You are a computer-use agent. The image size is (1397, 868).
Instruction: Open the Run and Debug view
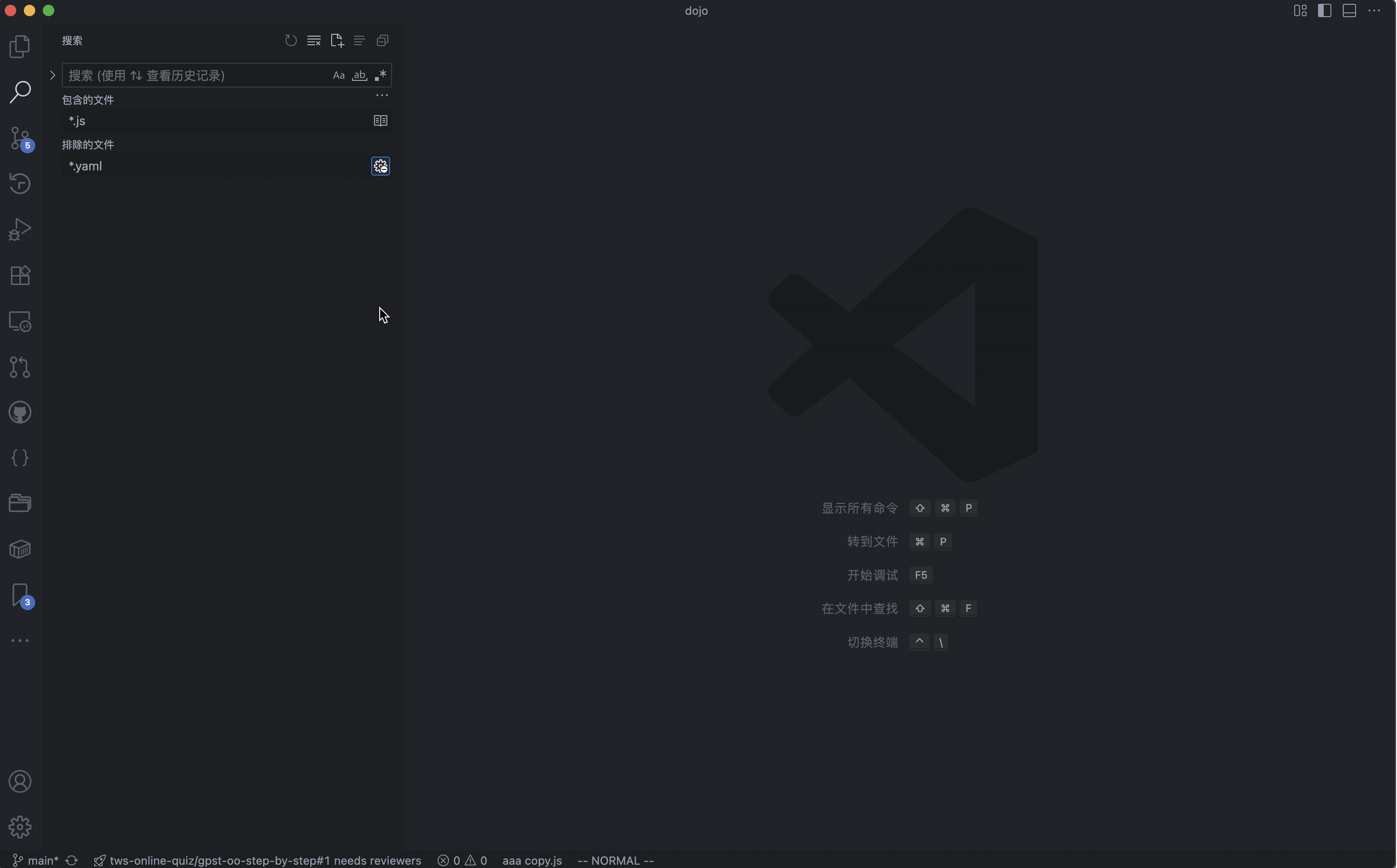[20, 230]
